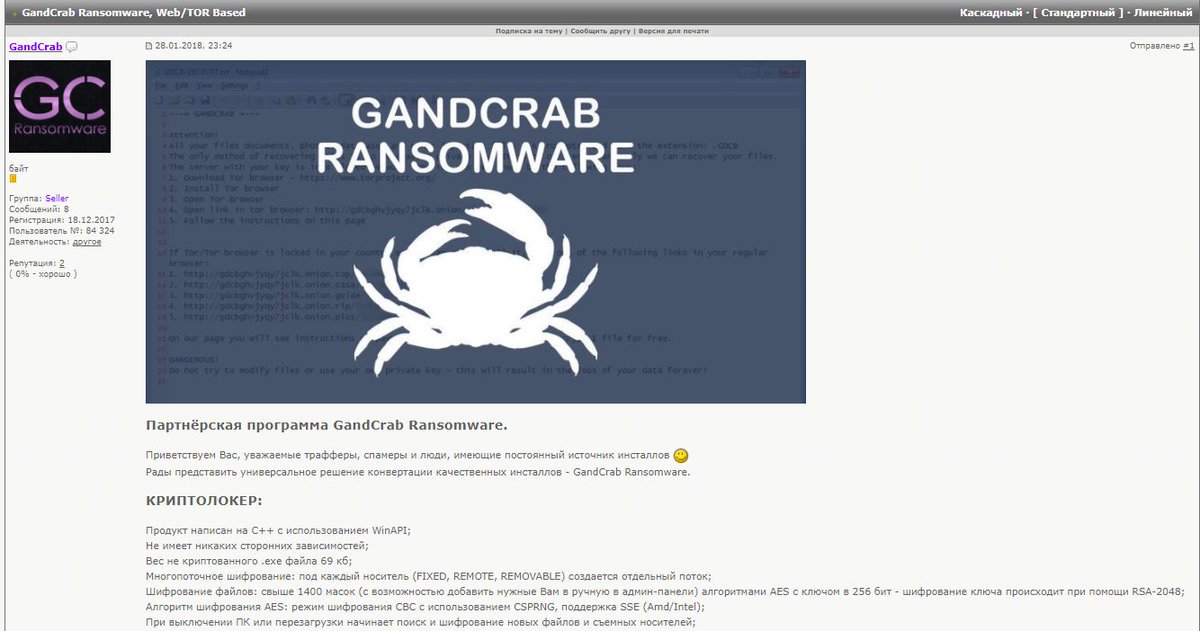Screen dimensions: 1200x631
Task: Click the 'Регистрация: 18.12.2017' text
Action: coord(62,220)
